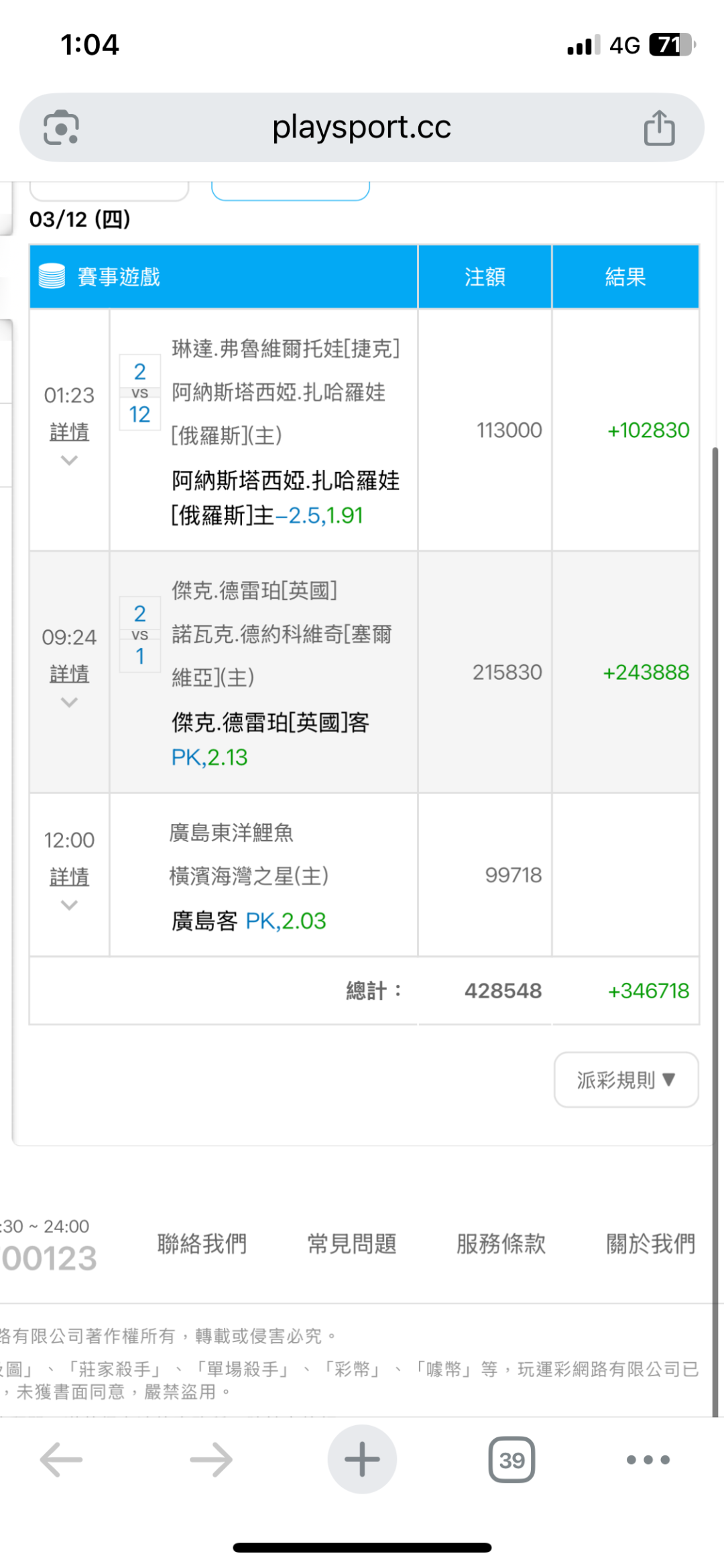
Task: Open the tab switcher showing 39 tabs
Action: pos(511,1459)
